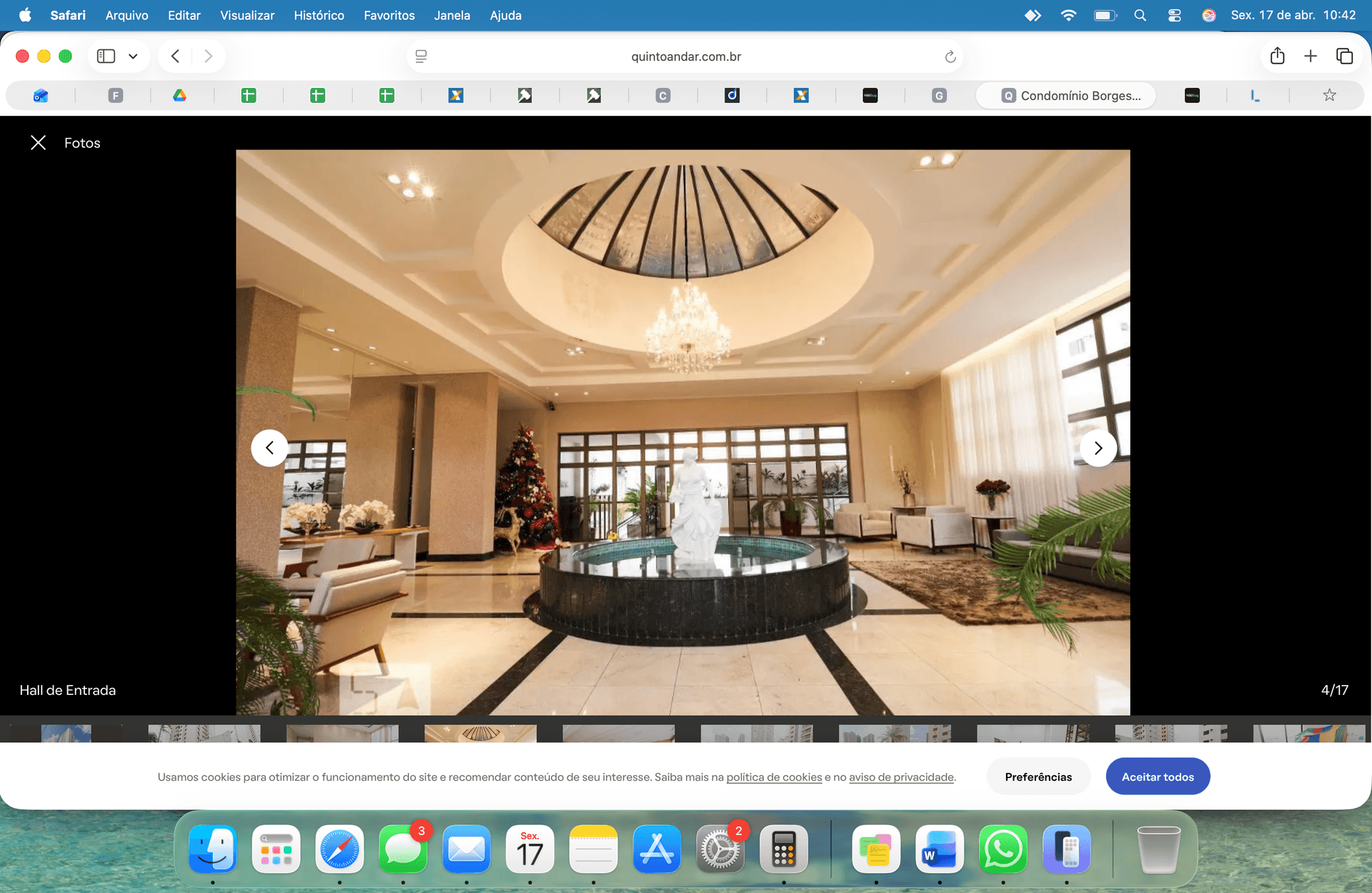1372x893 pixels.
Task: Go back to the previous page
Action: click(x=175, y=56)
